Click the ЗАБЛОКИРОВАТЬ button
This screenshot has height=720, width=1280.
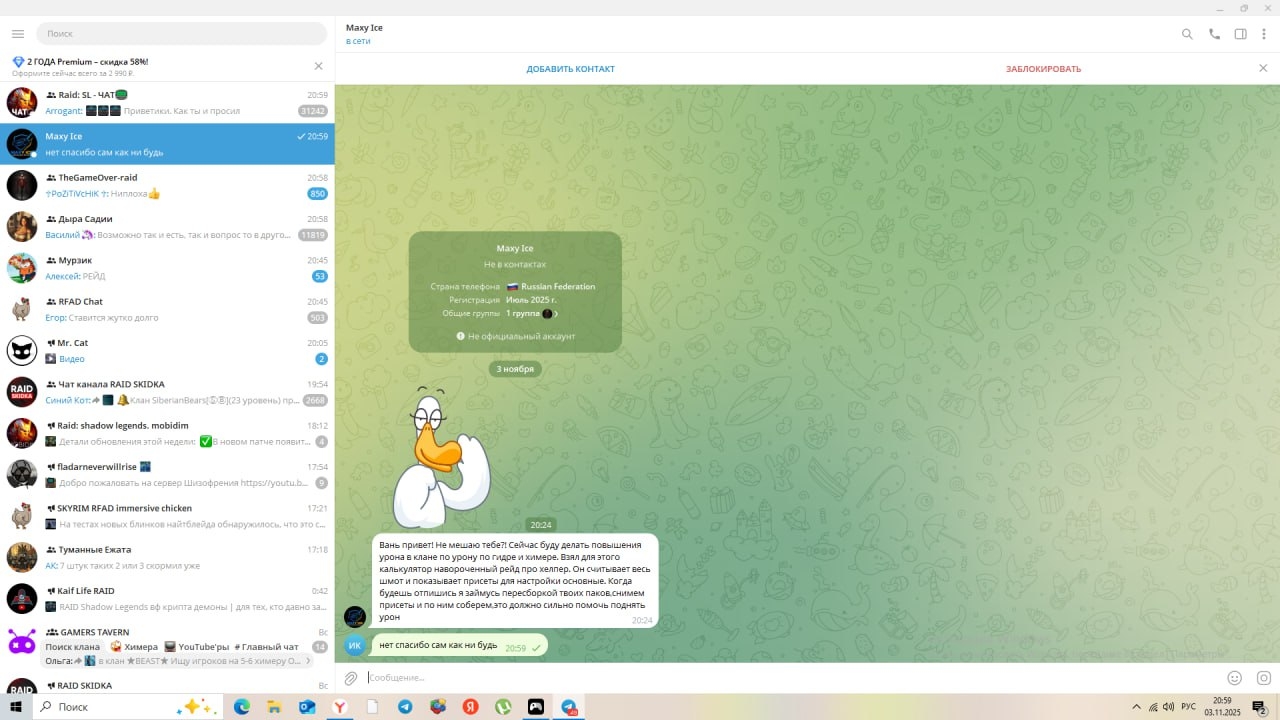[x=1043, y=69]
